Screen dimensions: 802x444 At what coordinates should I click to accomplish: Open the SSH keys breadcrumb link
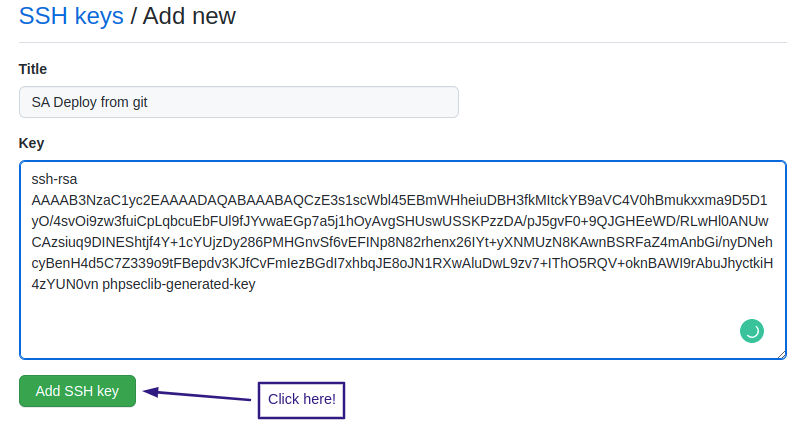71,17
